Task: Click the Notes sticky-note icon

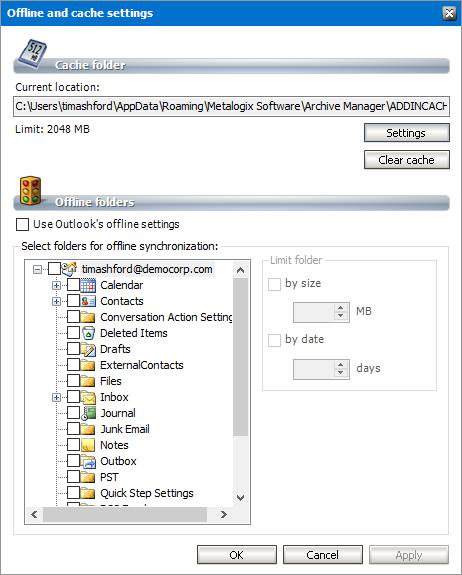Action: coord(88,445)
